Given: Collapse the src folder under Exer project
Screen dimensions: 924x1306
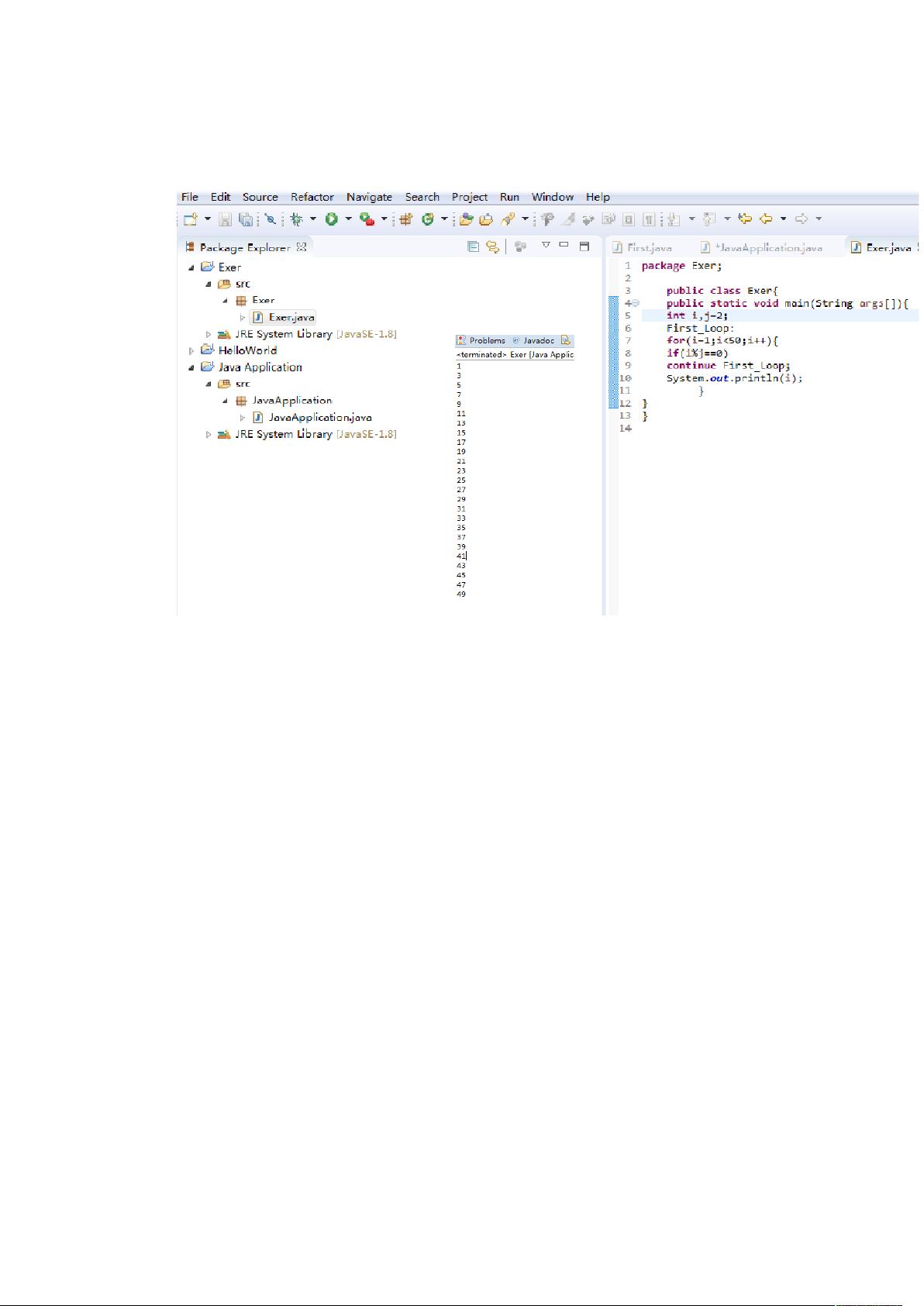Looking at the screenshot, I should [209, 284].
